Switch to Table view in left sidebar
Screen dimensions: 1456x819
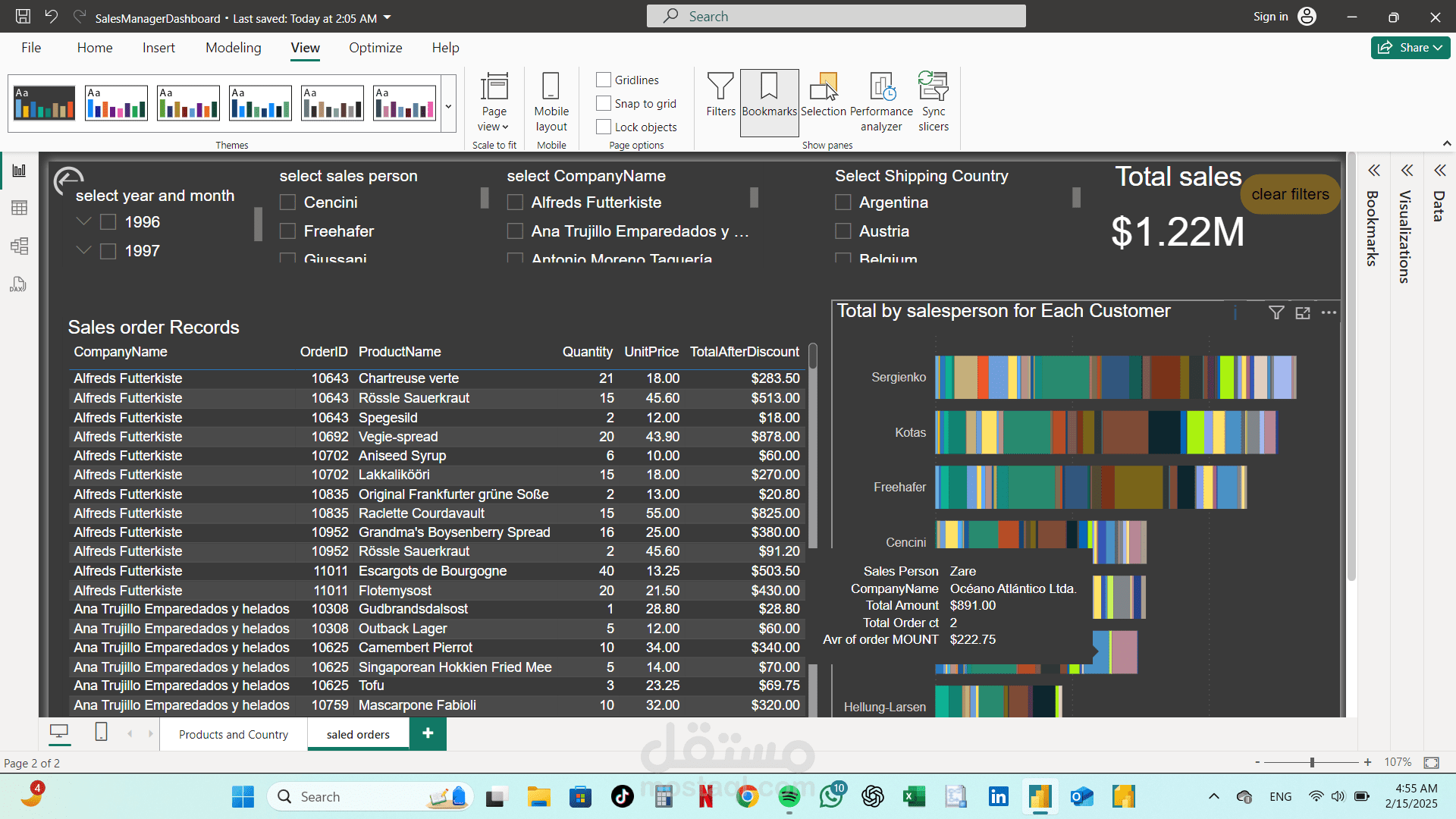click(19, 208)
